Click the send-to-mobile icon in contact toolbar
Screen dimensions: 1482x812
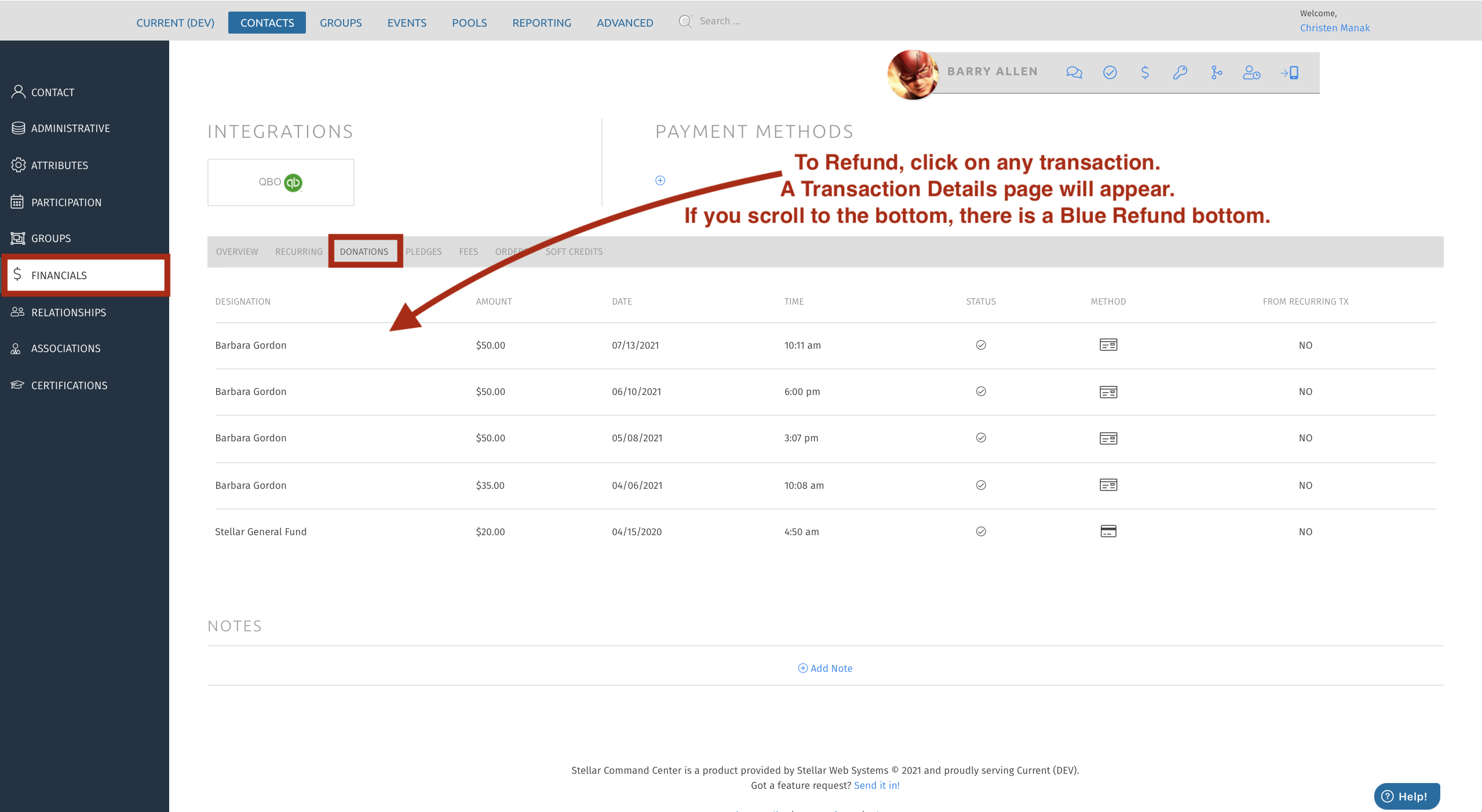coord(1289,72)
